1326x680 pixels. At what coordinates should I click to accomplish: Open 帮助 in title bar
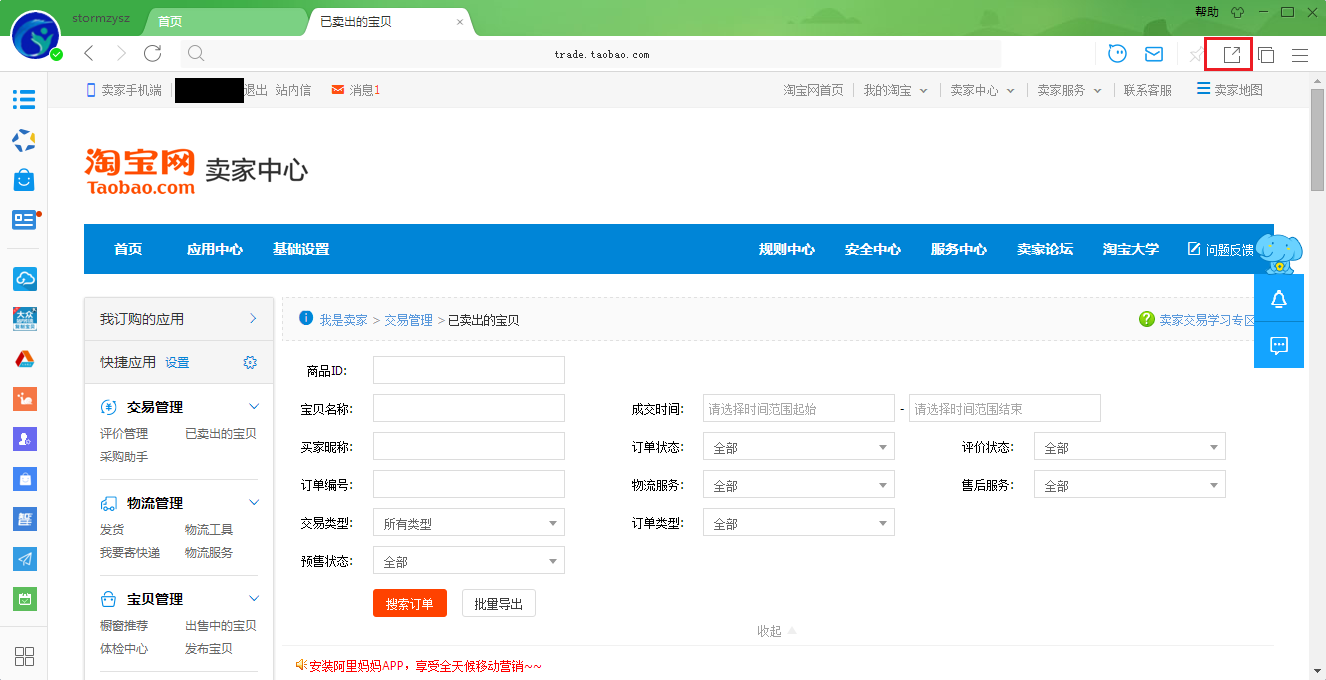[x=1207, y=12]
